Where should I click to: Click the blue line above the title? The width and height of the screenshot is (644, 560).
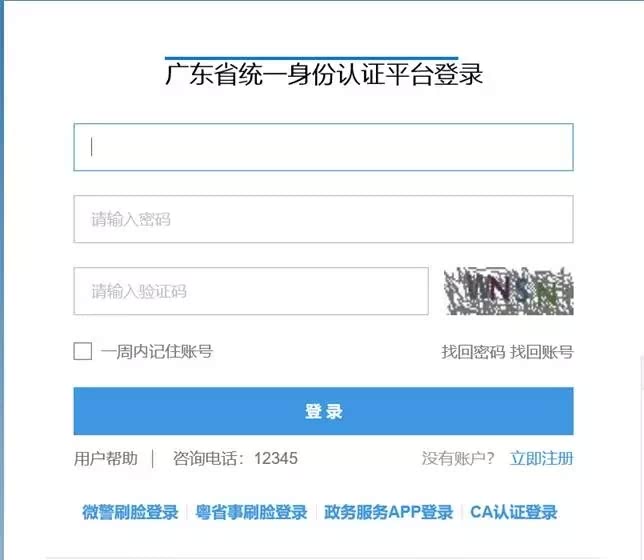pos(311,58)
